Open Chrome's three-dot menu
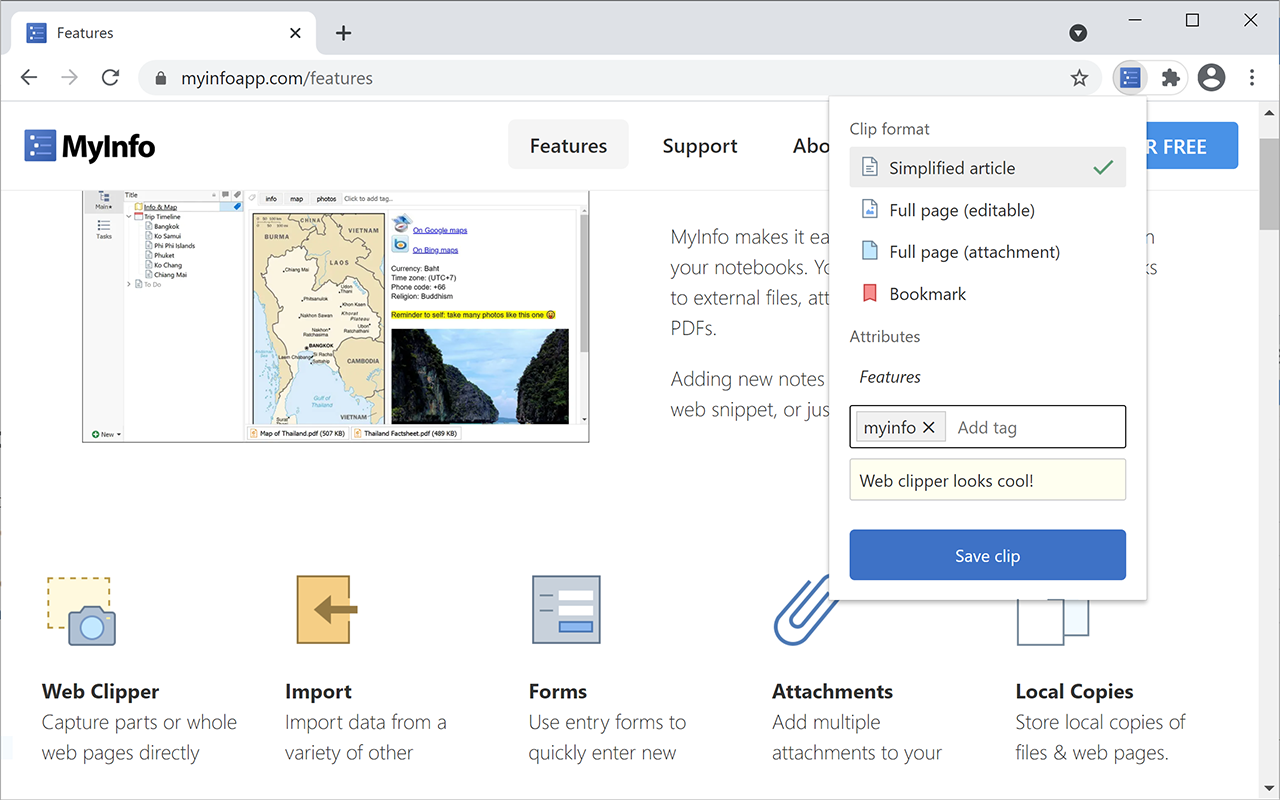Image resolution: width=1280 pixels, height=800 pixels. pyautogui.click(x=1251, y=77)
